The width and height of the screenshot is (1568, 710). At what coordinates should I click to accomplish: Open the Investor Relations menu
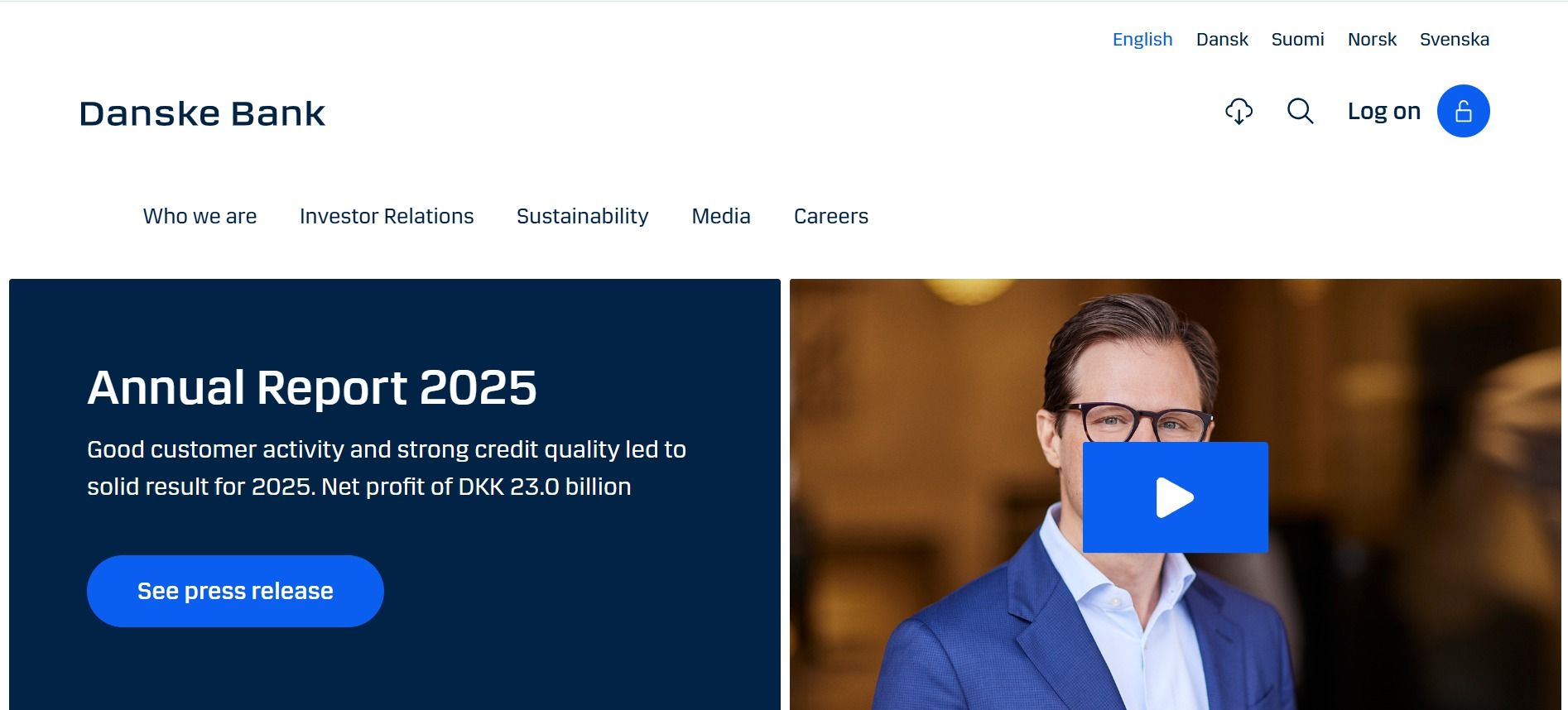pyautogui.click(x=387, y=216)
